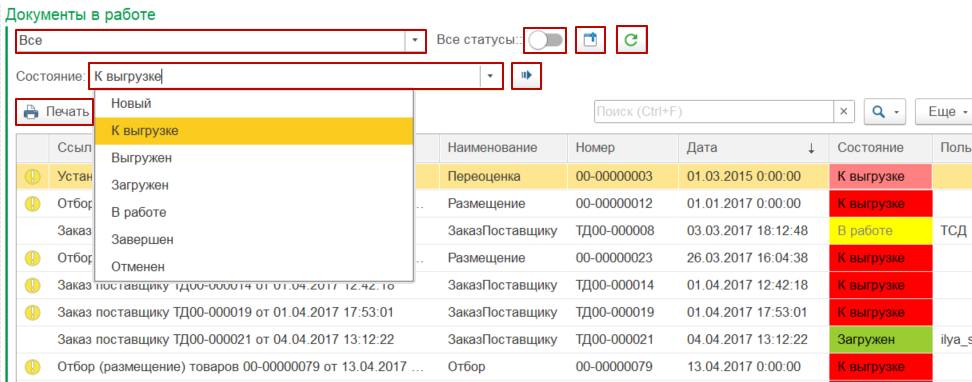Screen dimensions: 972x382
Task: Select К выгрузке in the state list
Action: pyautogui.click(x=254, y=131)
